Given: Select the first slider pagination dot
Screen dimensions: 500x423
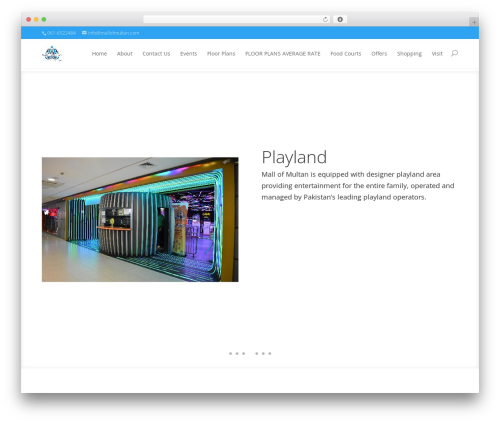Looking at the screenshot, I should [230, 353].
